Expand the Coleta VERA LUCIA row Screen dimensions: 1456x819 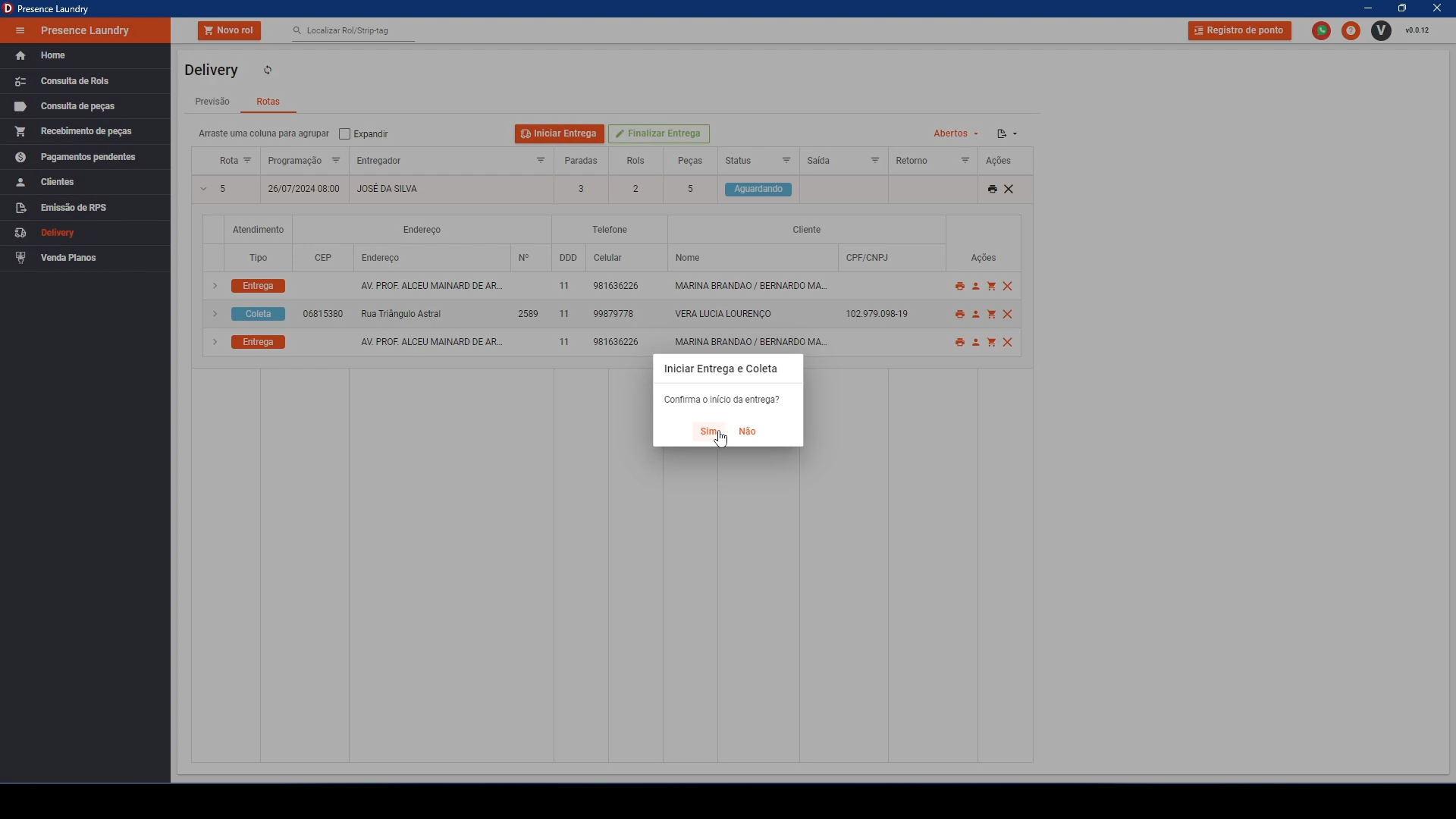click(x=215, y=315)
